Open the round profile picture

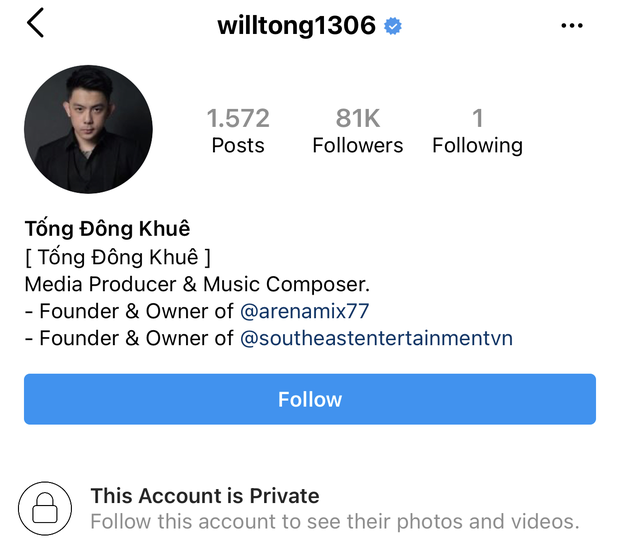coord(88,130)
